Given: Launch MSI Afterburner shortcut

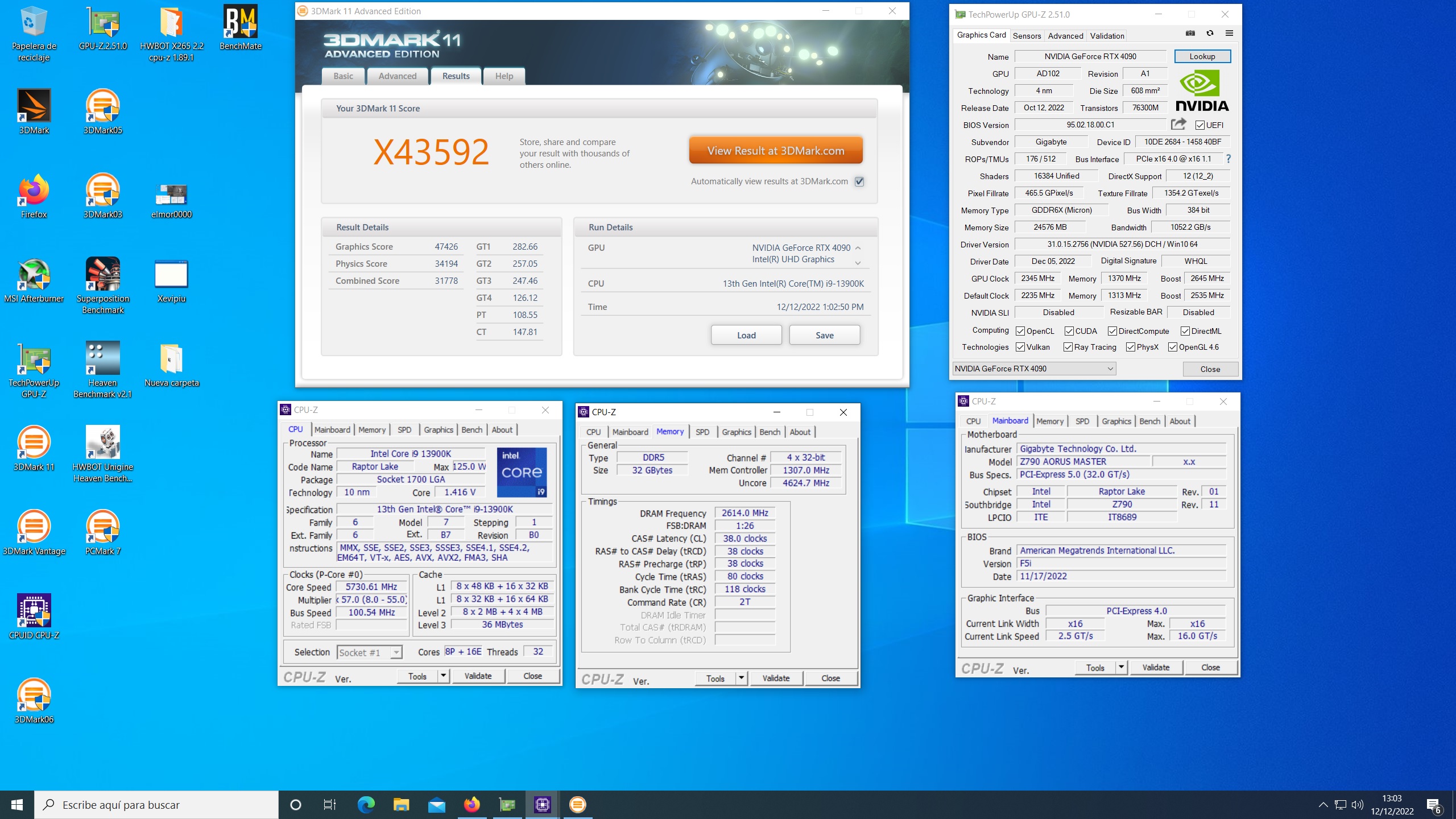Looking at the screenshot, I should click(34, 280).
